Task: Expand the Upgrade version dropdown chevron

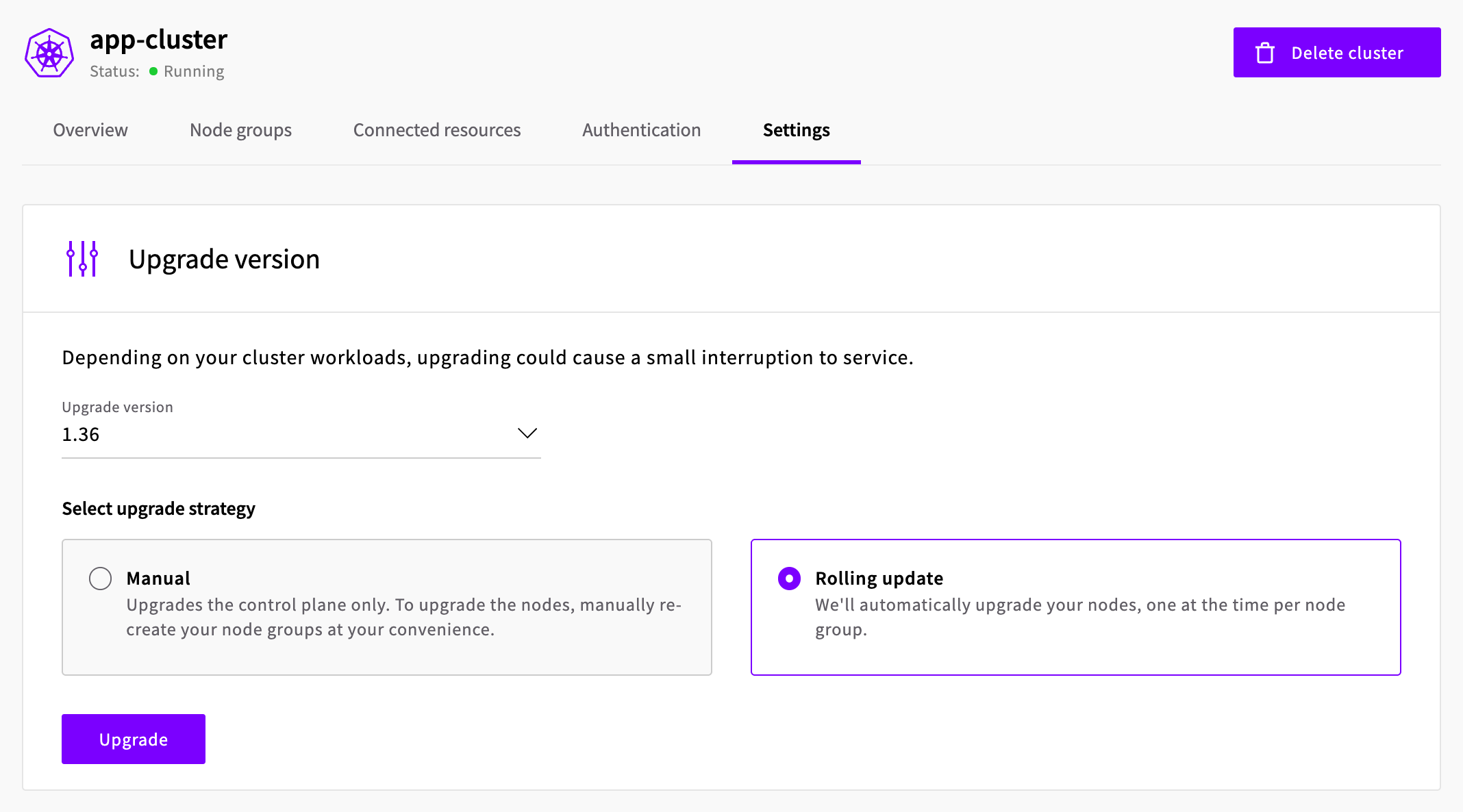Action: click(527, 433)
